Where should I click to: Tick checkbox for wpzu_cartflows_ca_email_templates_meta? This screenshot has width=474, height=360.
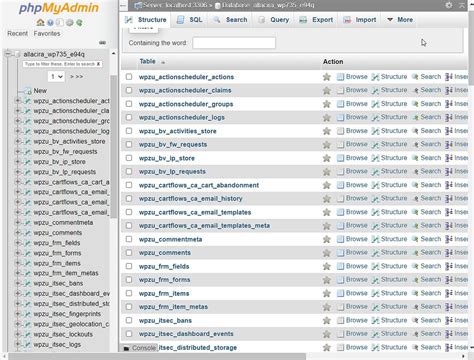[x=129, y=226]
